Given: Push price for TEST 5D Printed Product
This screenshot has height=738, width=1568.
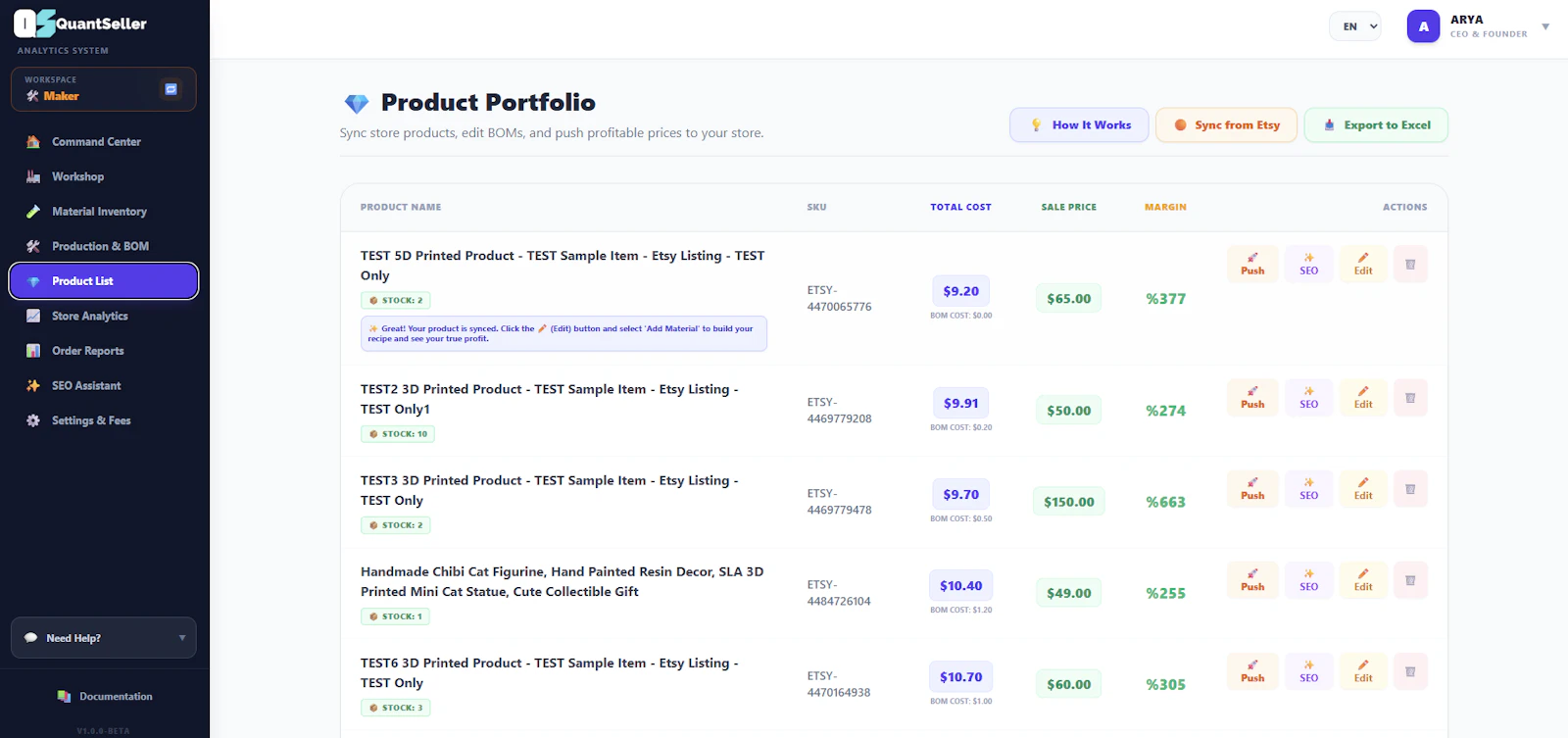Looking at the screenshot, I should pos(1252,264).
